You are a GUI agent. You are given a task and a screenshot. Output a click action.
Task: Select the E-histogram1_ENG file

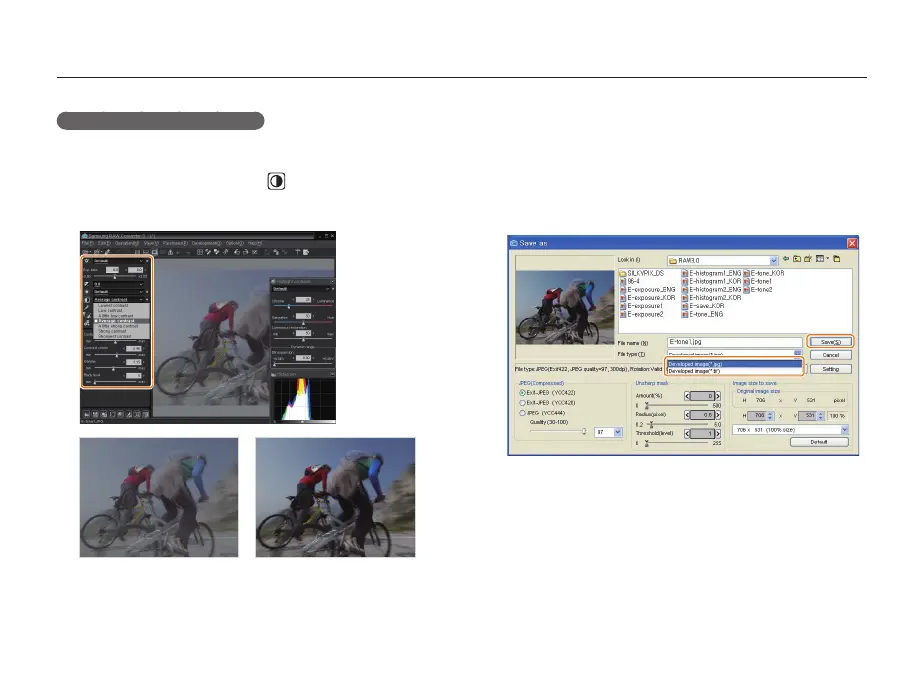pos(711,273)
